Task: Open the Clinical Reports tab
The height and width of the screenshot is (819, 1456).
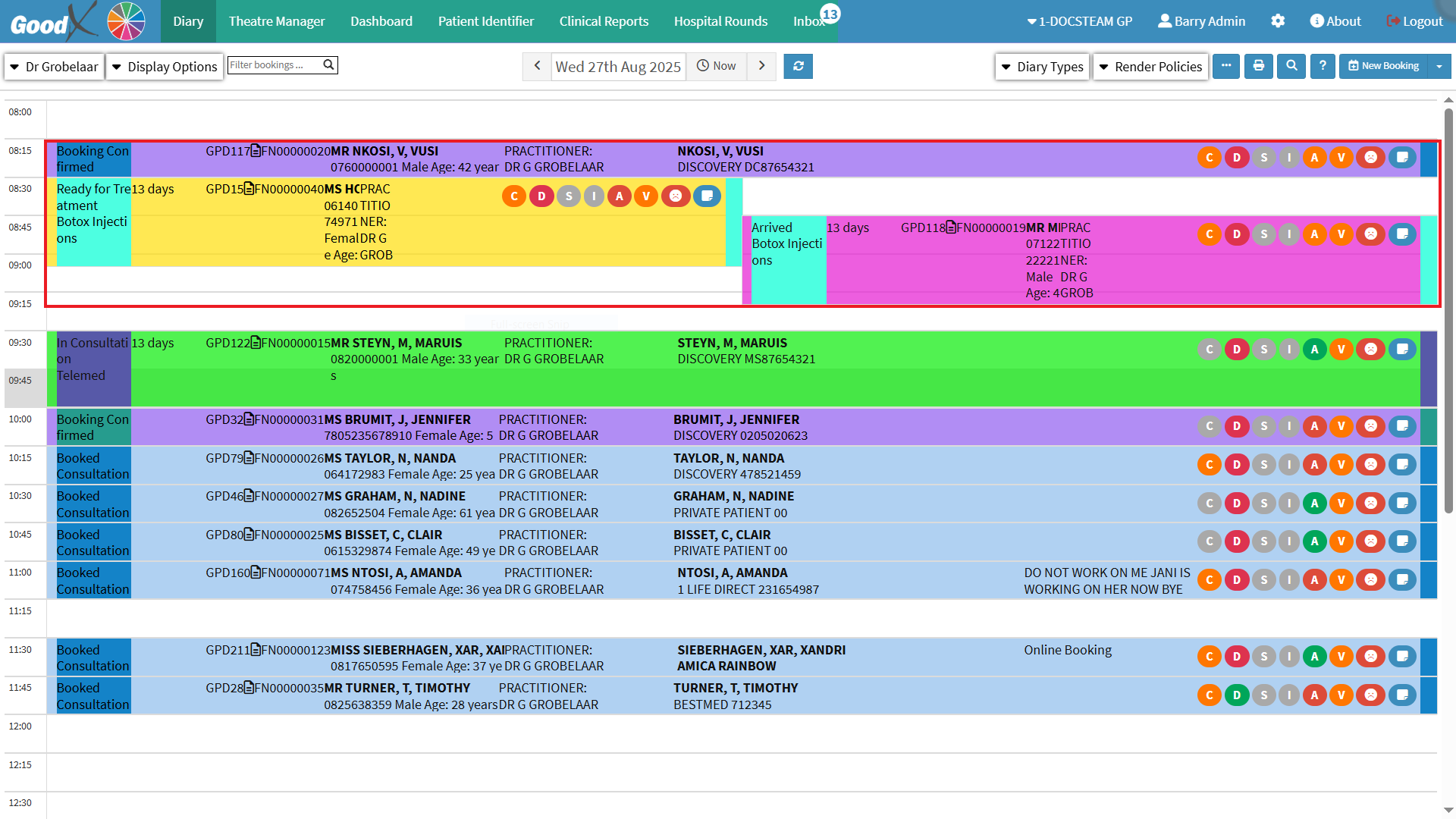Action: pyautogui.click(x=604, y=21)
